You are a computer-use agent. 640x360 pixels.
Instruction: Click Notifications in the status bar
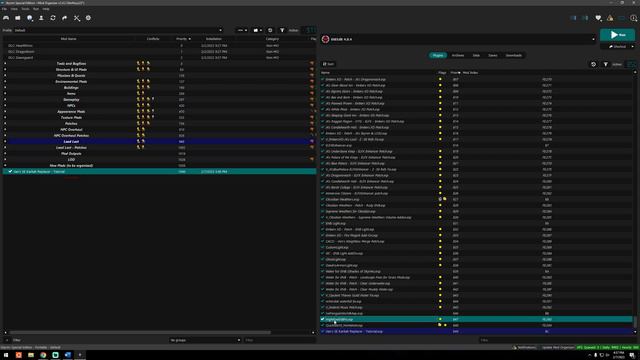point(524,347)
